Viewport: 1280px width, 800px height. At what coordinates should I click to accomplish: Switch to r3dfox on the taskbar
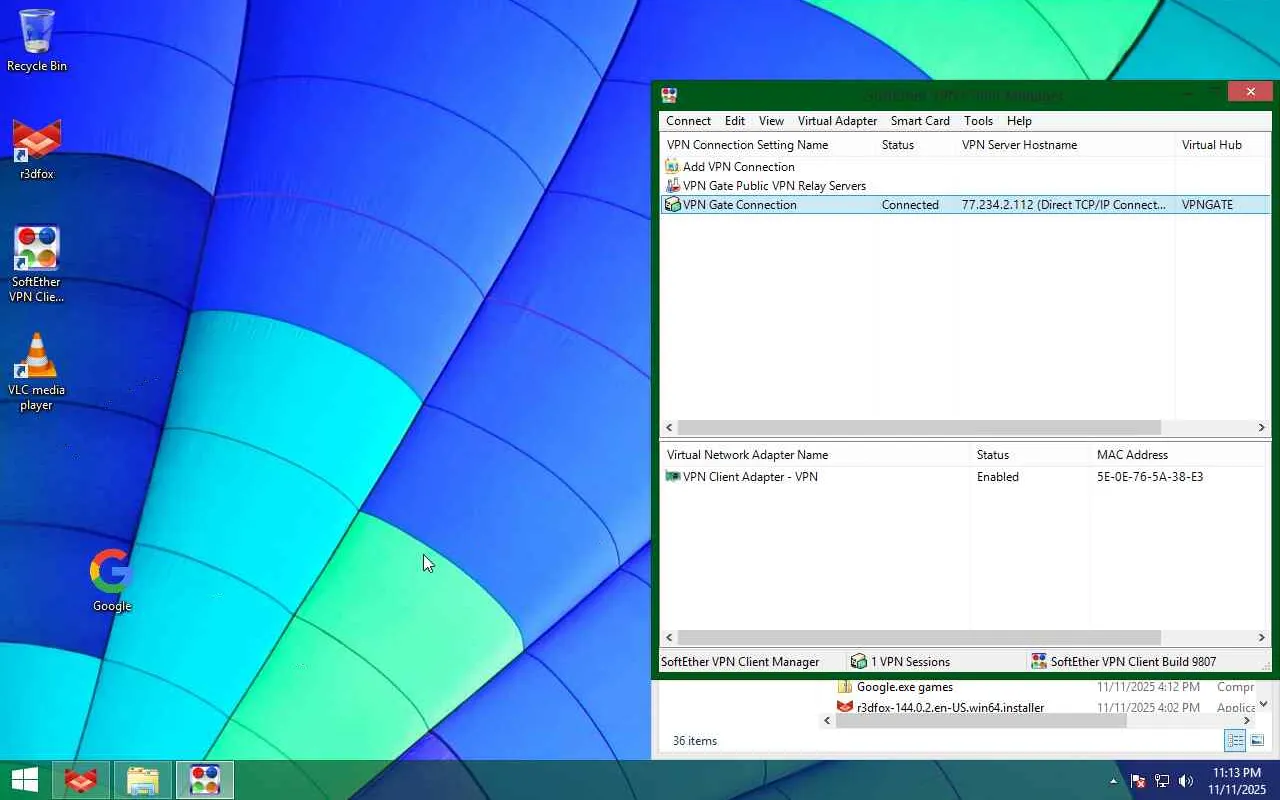pos(81,780)
